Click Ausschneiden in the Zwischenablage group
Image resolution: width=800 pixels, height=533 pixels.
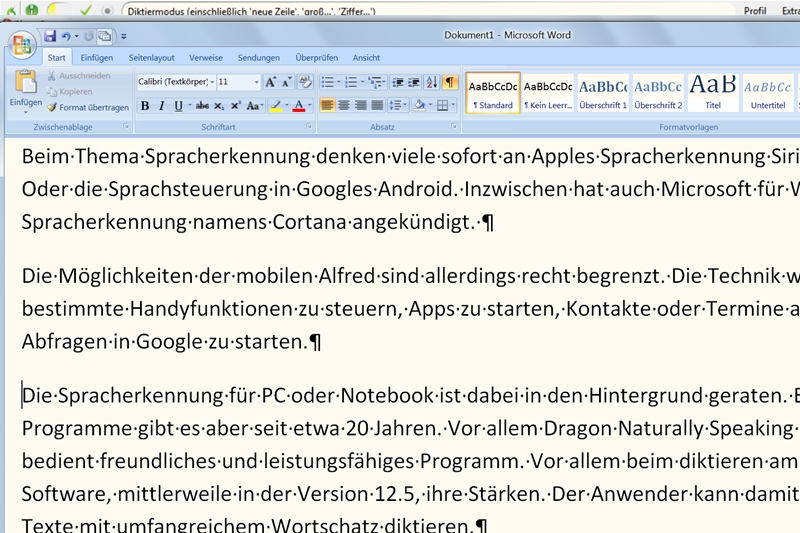tap(79, 75)
